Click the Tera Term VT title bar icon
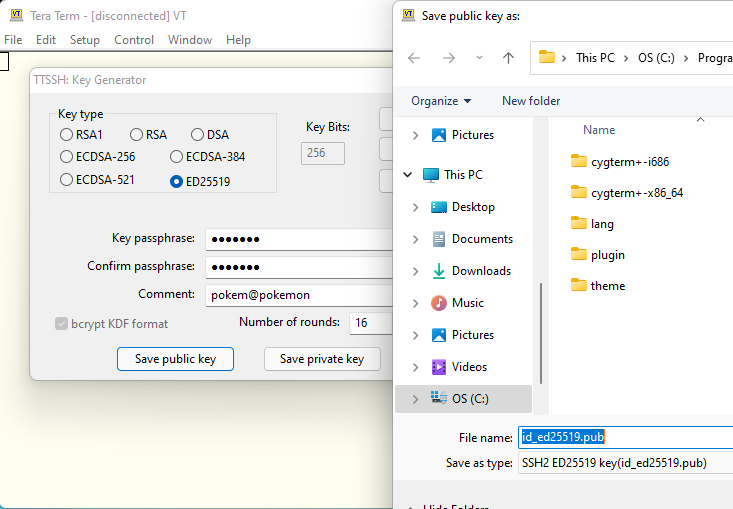733x509 pixels. click(x=16, y=15)
